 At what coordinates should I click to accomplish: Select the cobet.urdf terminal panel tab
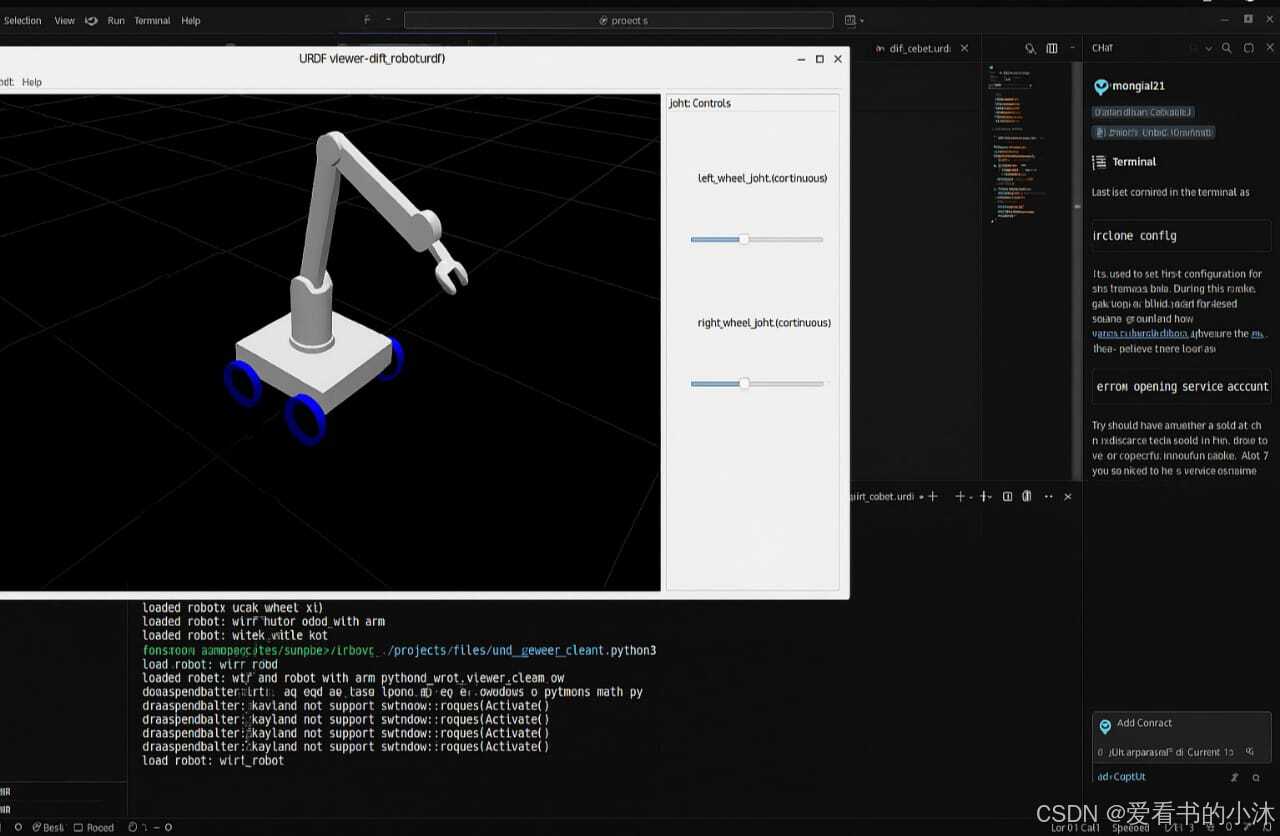882,496
